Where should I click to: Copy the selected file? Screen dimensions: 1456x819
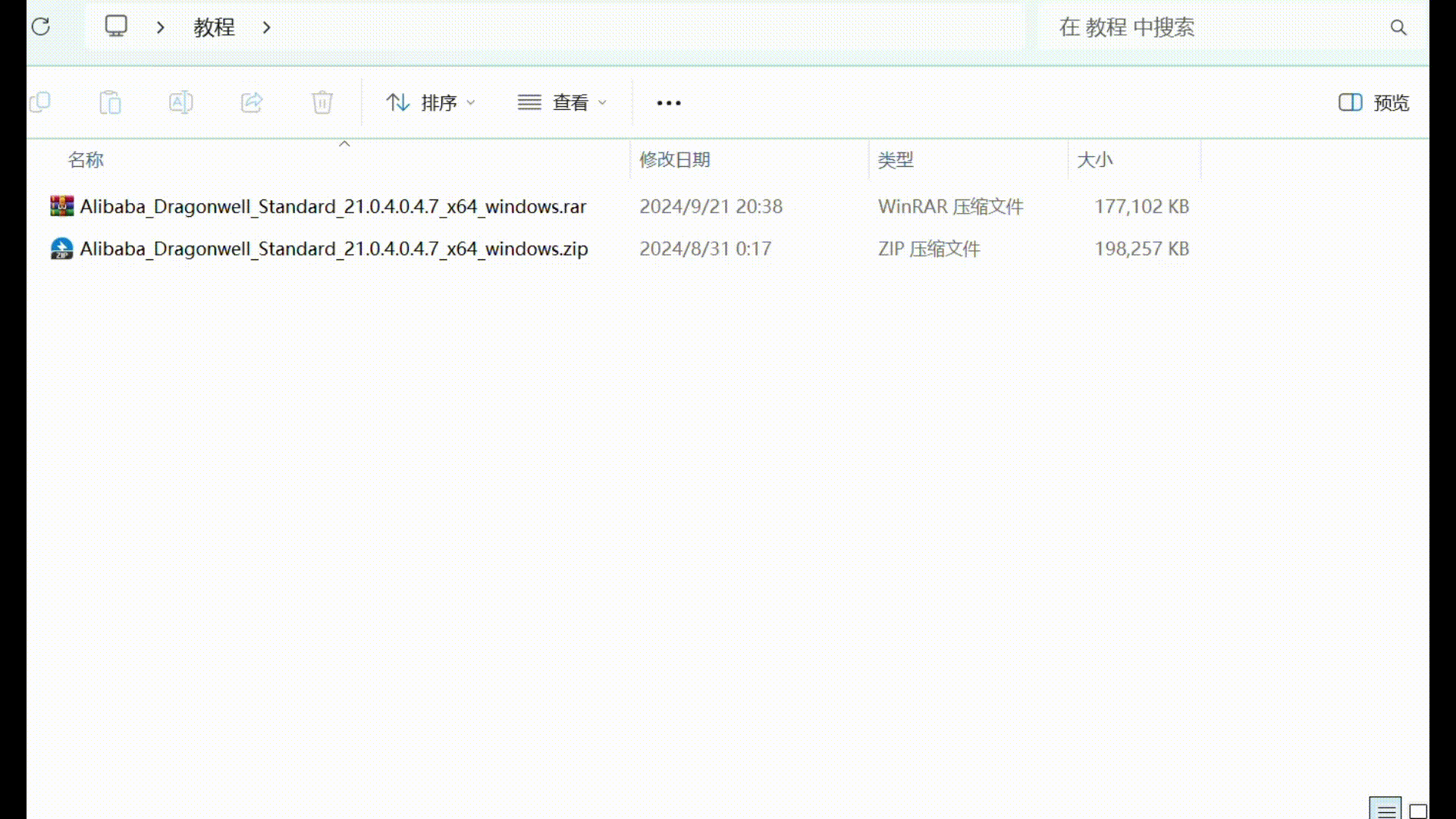coord(40,102)
